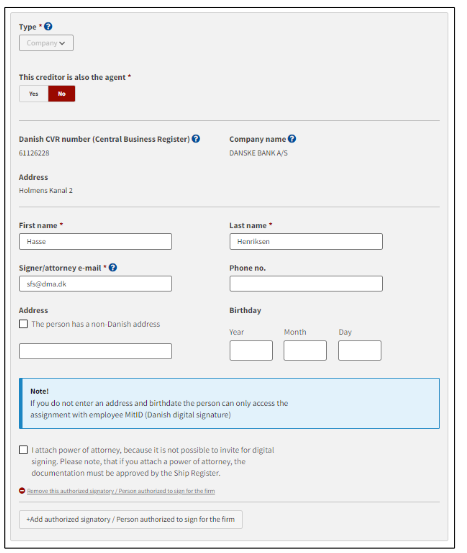467x553 pixels.
Task: Click the help icon next to Type
Action: point(48,26)
